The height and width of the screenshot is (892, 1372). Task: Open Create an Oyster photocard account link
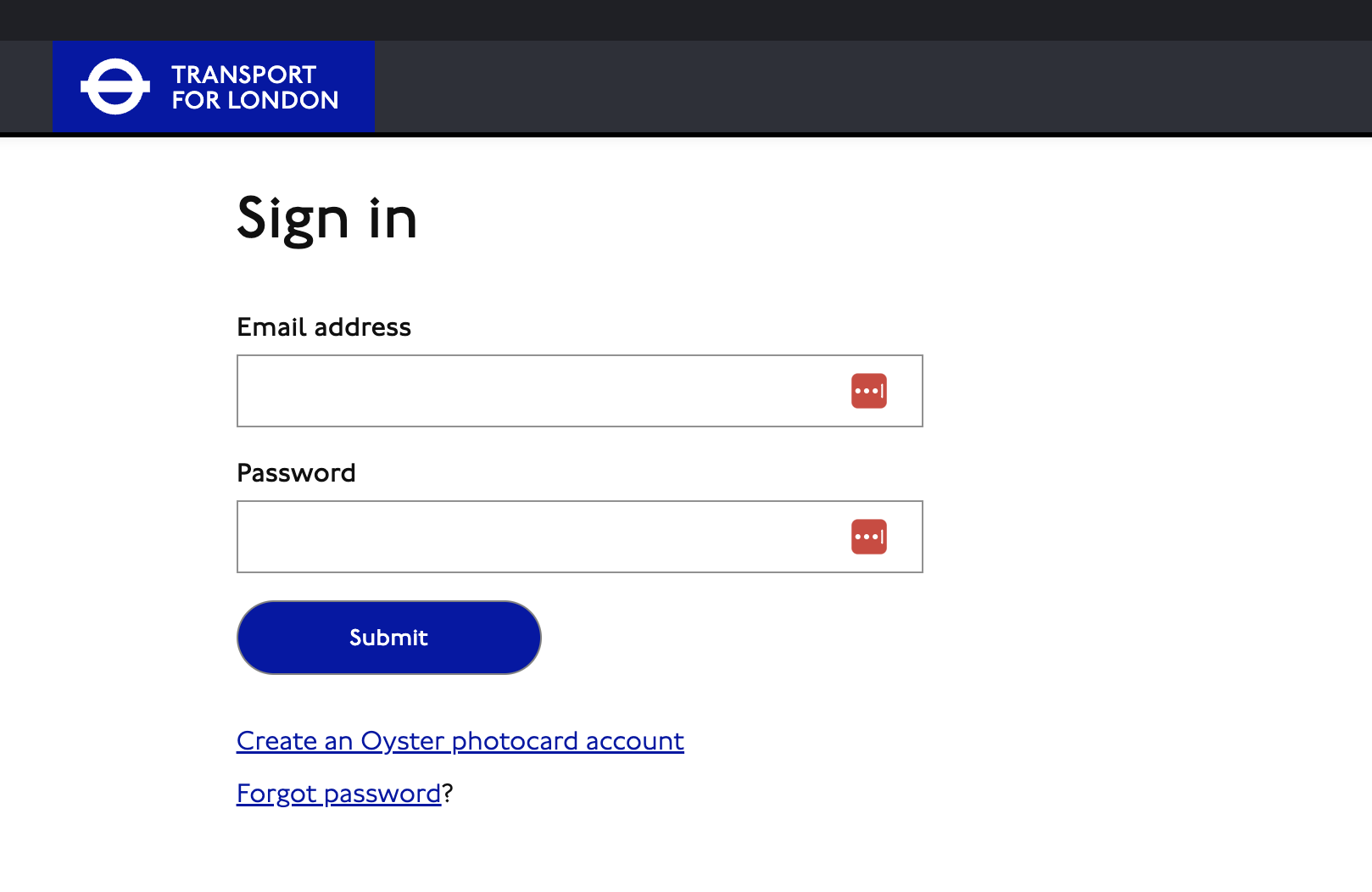(x=459, y=740)
